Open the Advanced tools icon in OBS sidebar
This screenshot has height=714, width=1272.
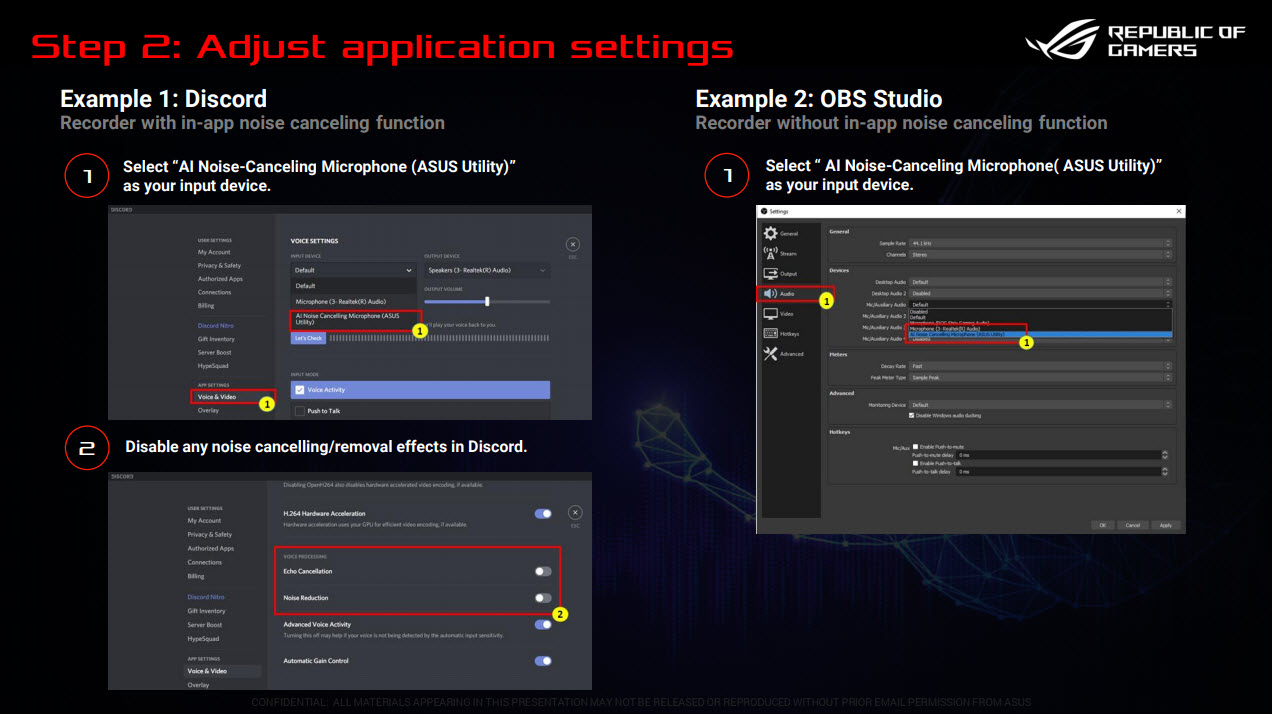(x=770, y=353)
